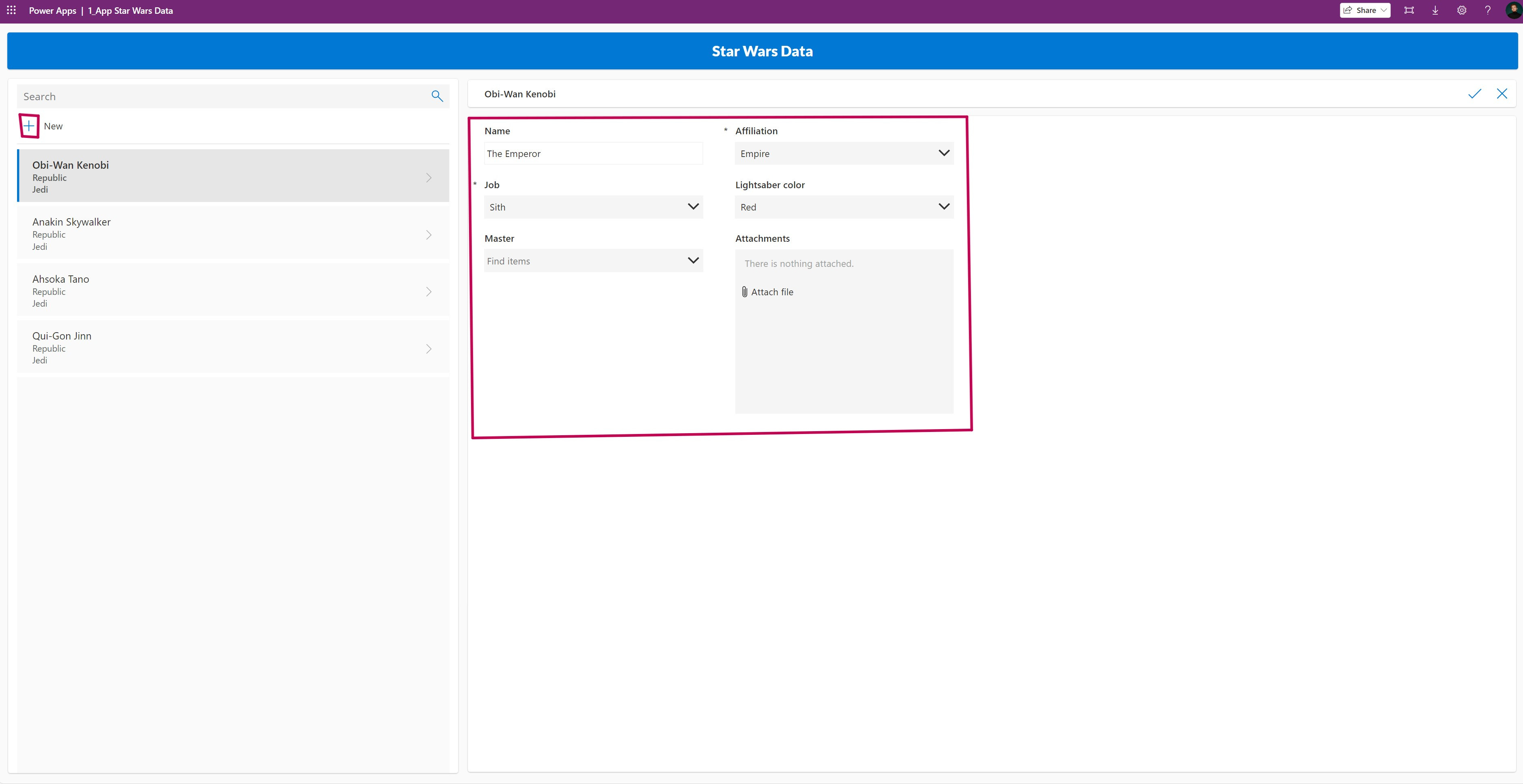The width and height of the screenshot is (1523, 784).
Task: Open the app launcher waffle icon
Action: pos(11,10)
